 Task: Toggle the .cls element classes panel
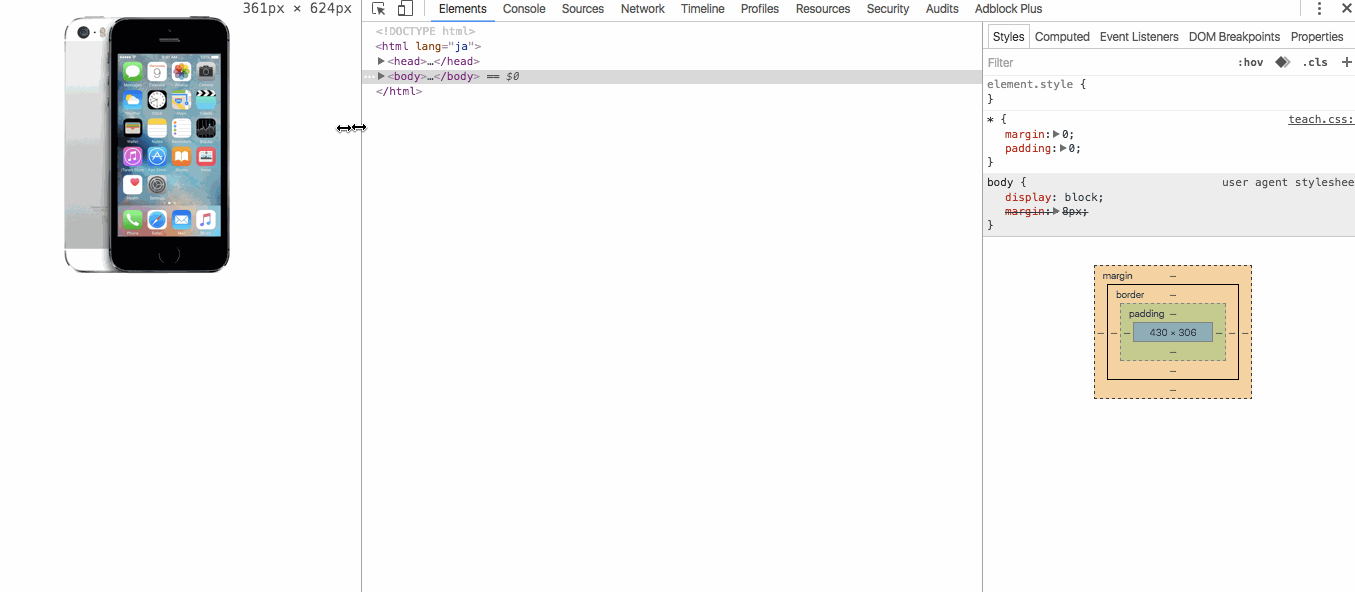[x=1315, y=62]
